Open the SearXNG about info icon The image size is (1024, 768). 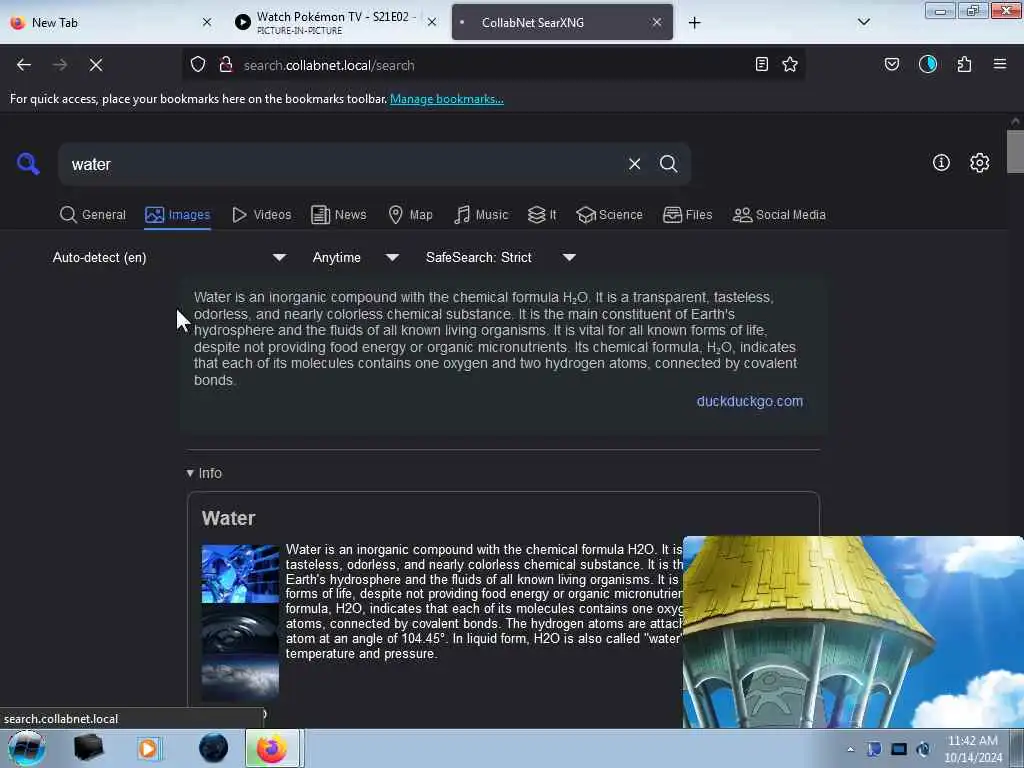pos(941,163)
